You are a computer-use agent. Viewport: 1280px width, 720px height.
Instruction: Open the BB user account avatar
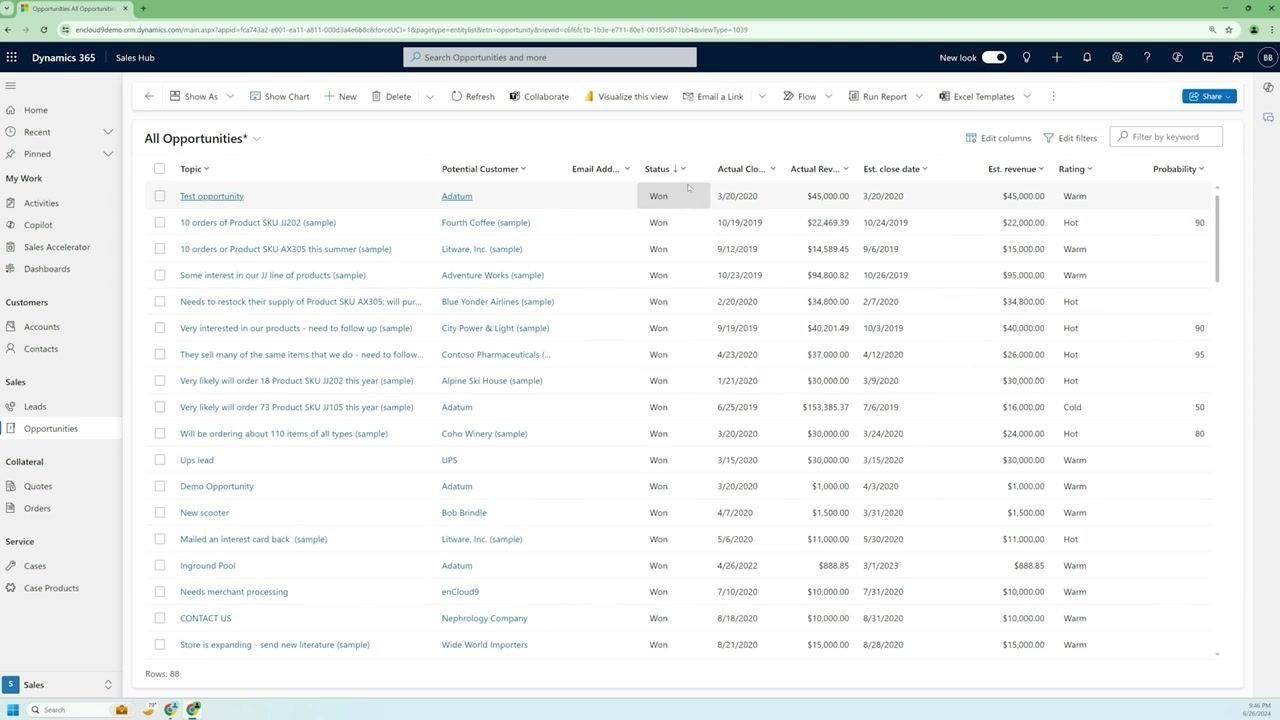point(1268,57)
